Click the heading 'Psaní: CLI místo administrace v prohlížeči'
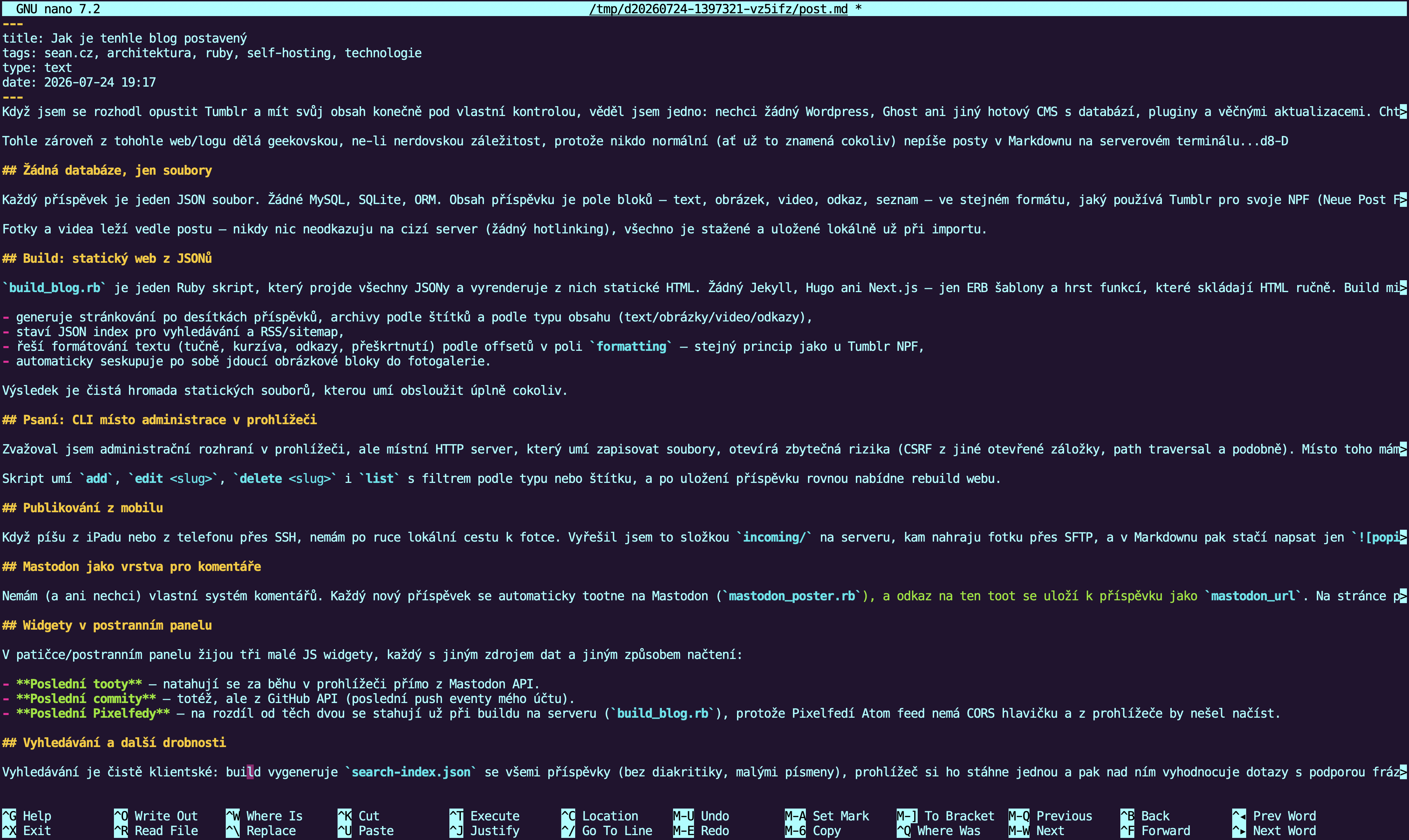The height and width of the screenshot is (840, 1409). (x=159, y=419)
